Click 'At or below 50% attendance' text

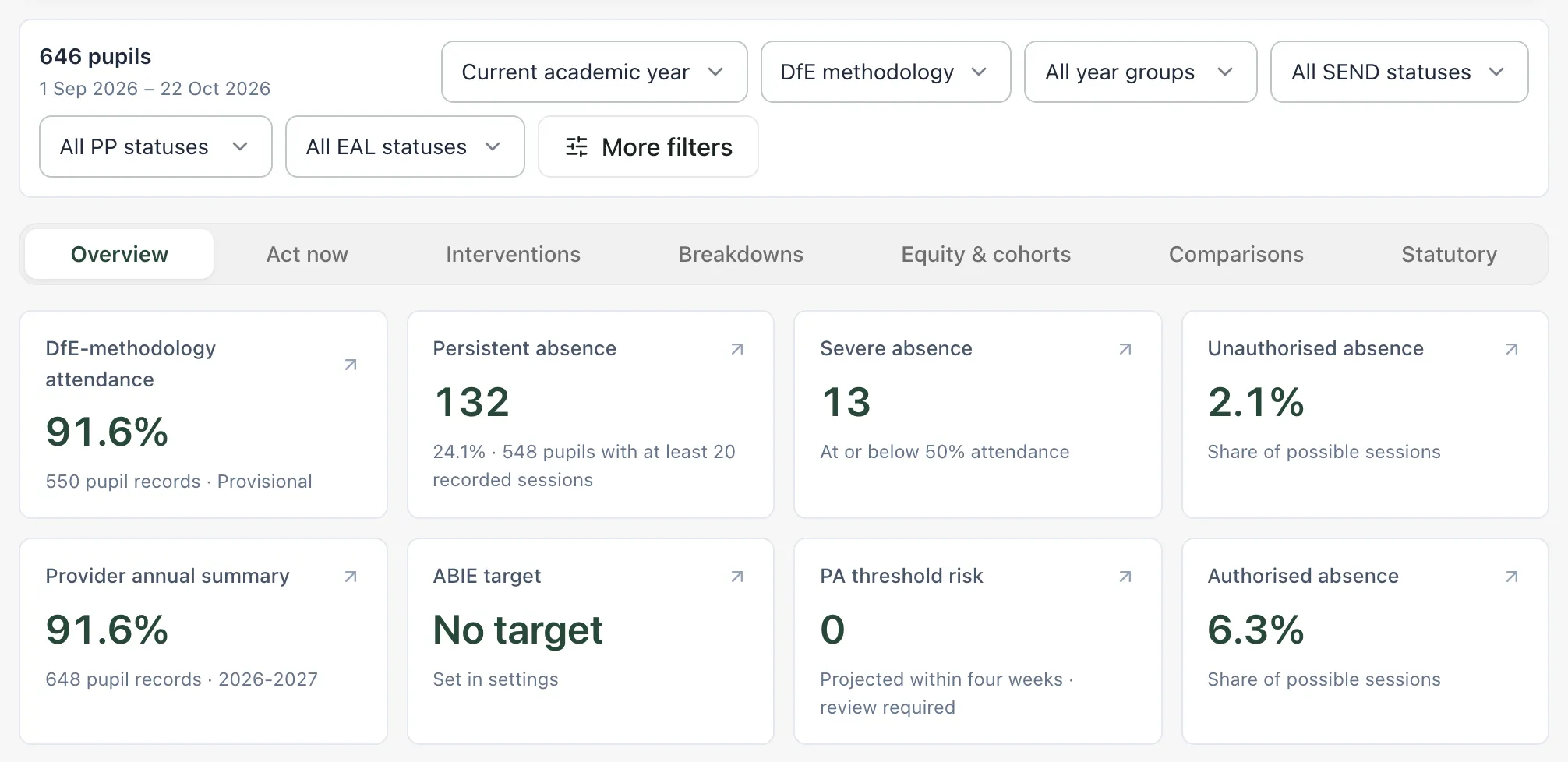pyautogui.click(x=945, y=452)
